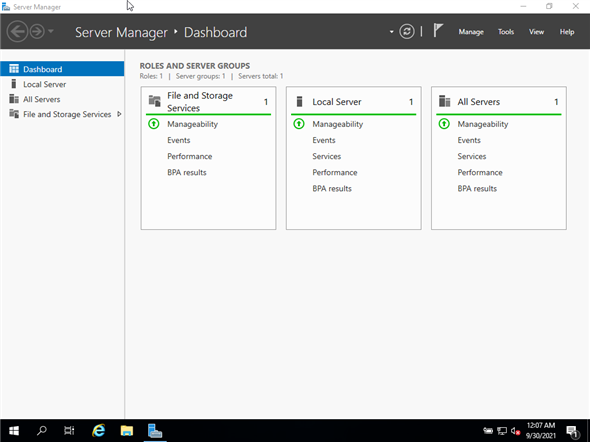Select All Servers in the sidebar
The width and height of the screenshot is (590, 442).
pos(62,99)
